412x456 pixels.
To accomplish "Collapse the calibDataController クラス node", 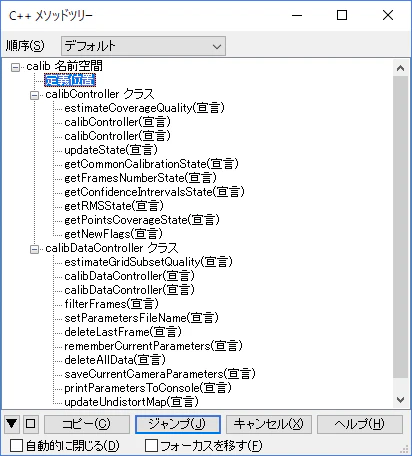I will (34, 249).
